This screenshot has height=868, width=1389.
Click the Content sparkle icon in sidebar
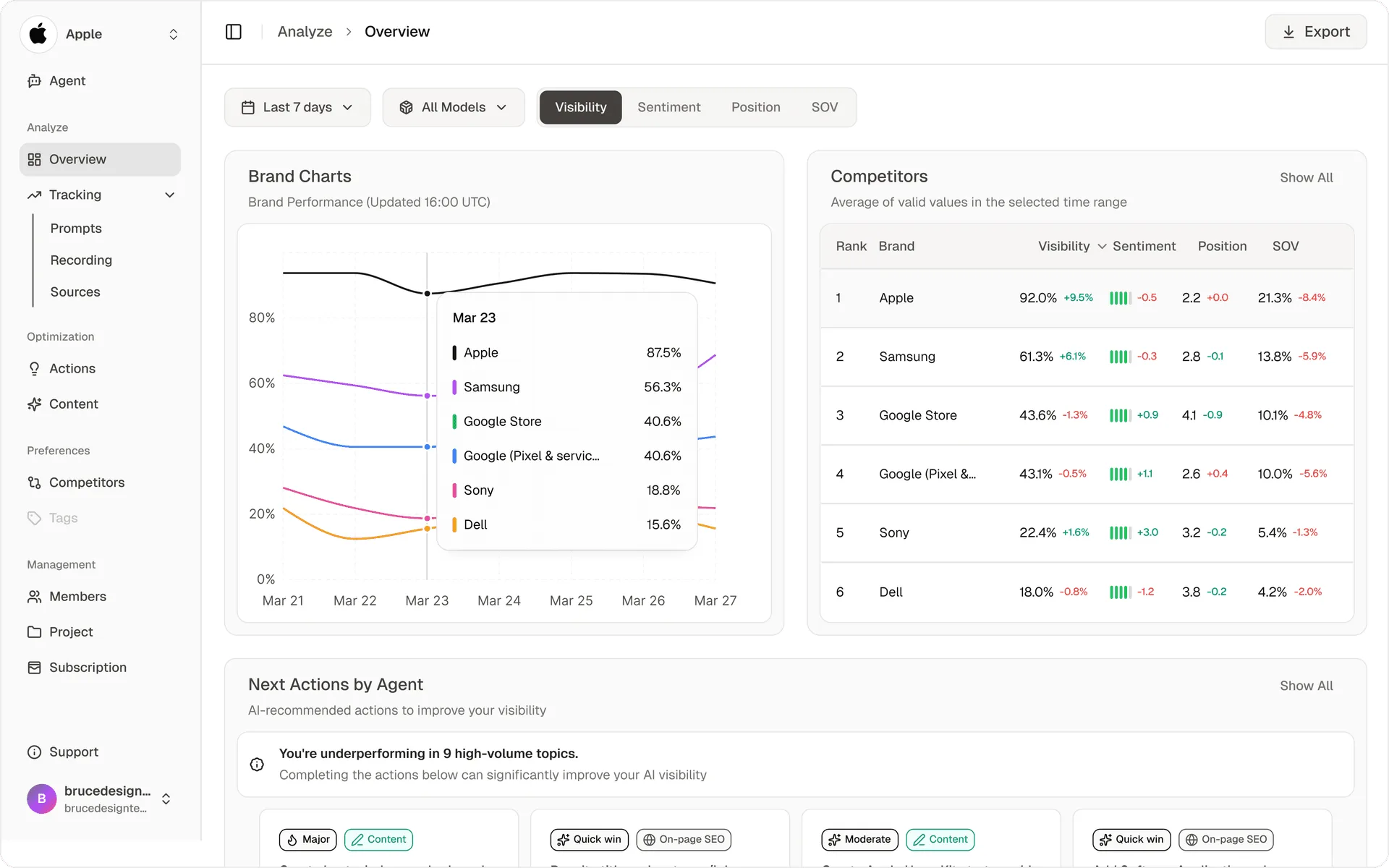[34, 404]
